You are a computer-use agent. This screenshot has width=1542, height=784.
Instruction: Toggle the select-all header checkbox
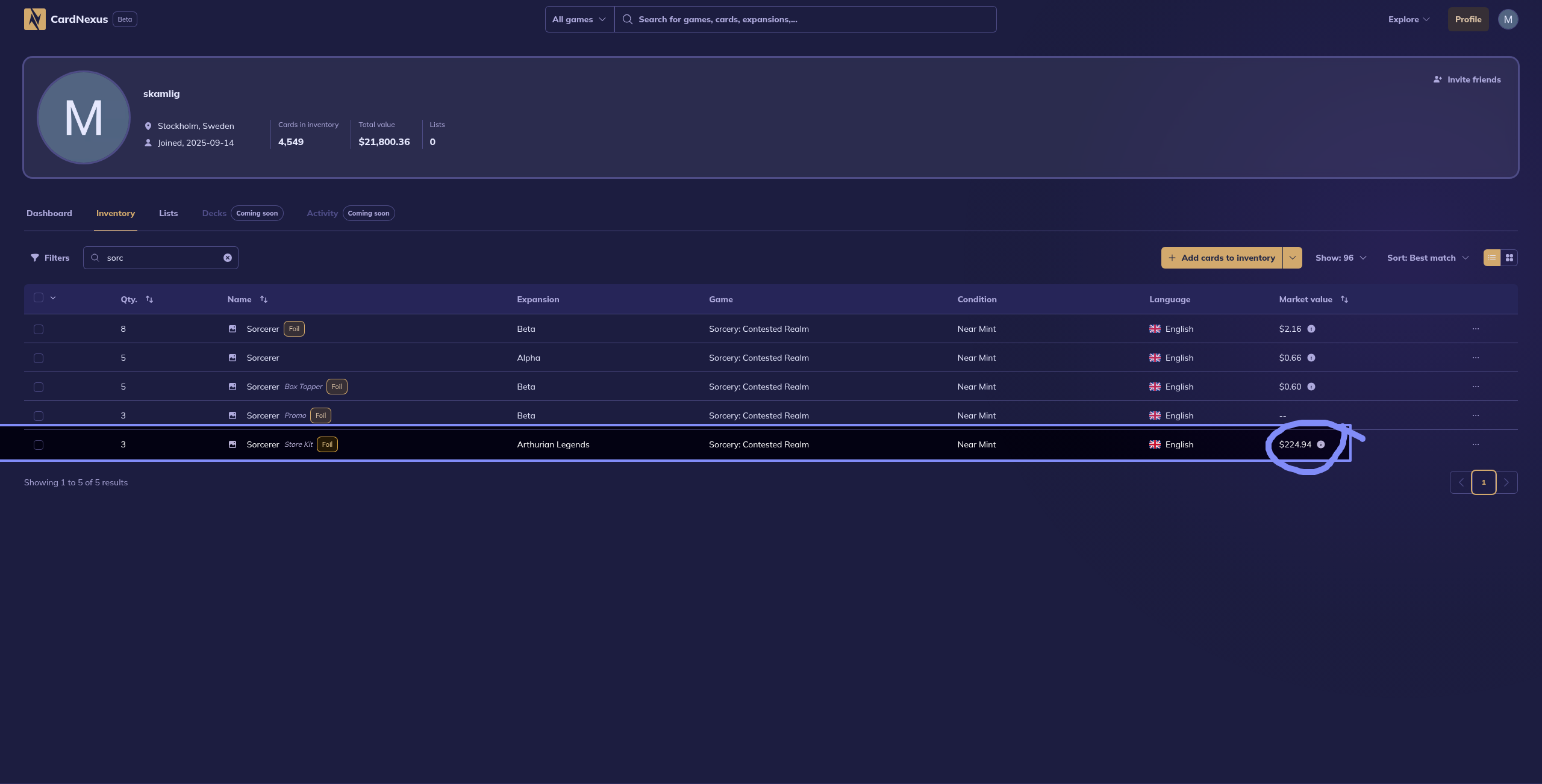[39, 297]
